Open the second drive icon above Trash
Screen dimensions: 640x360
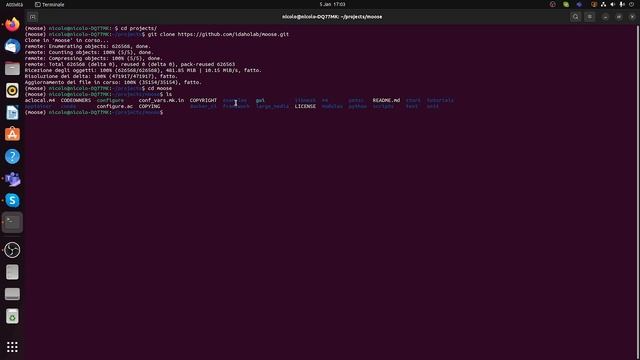click(x=12, y=294)
